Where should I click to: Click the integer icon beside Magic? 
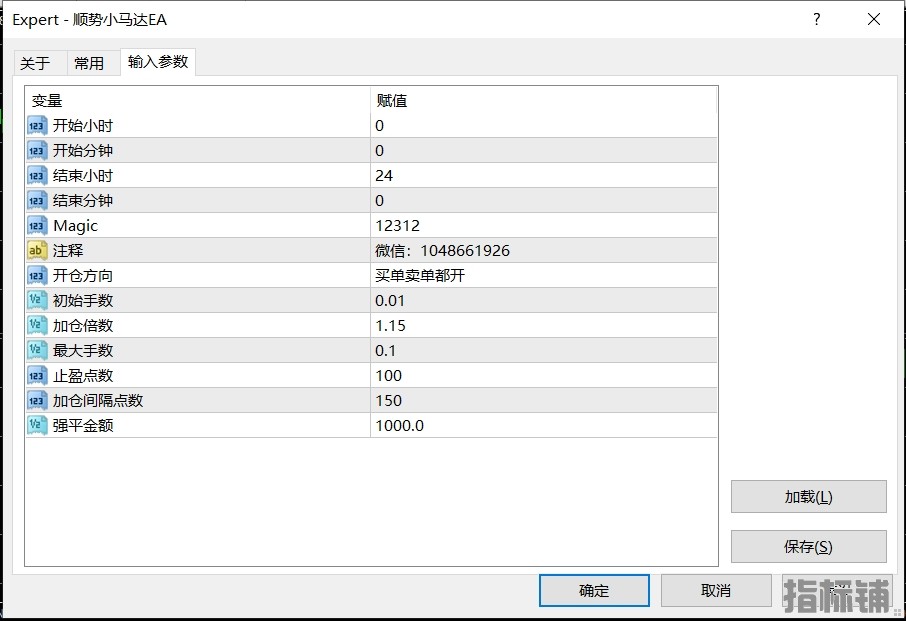pyautogui.click(x=37, y=225)
